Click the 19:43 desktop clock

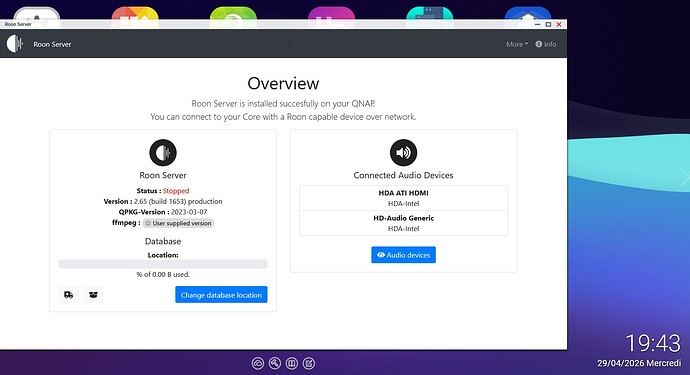pos(653,343)
